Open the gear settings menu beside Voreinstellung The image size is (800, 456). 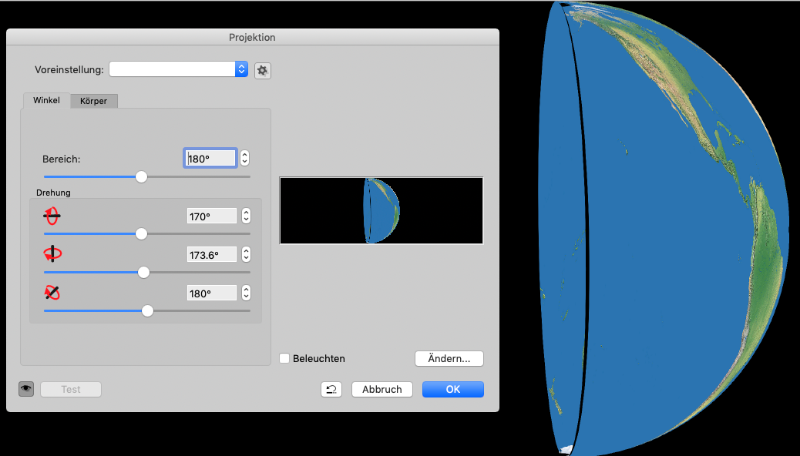tap(263, 70)
